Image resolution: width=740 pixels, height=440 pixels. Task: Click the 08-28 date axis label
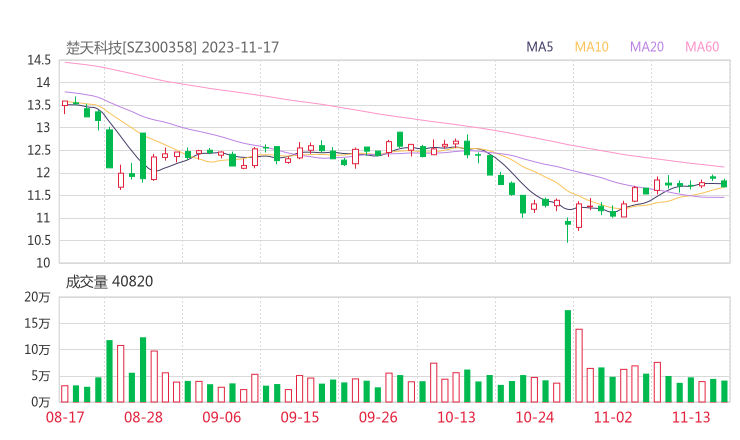point(143,417)
